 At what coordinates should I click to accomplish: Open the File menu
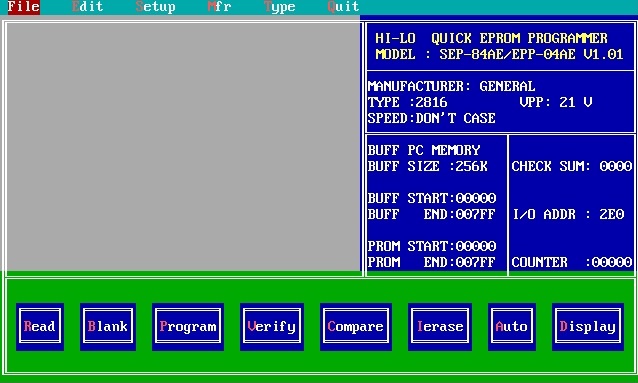24,7
